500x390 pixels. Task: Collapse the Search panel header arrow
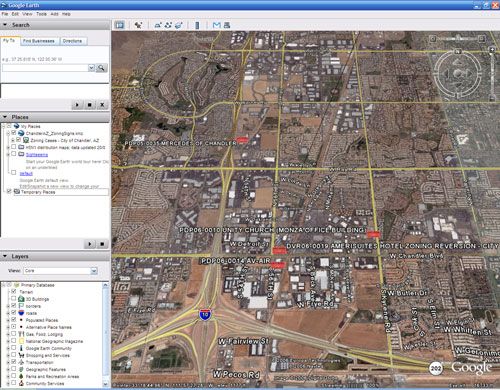point(5,25)
